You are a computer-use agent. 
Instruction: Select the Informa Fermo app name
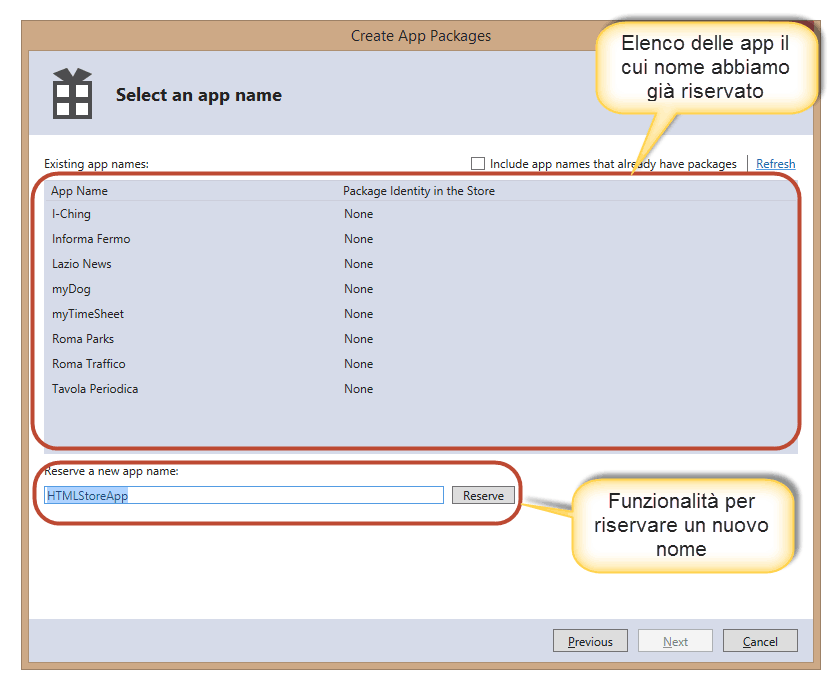91,239
